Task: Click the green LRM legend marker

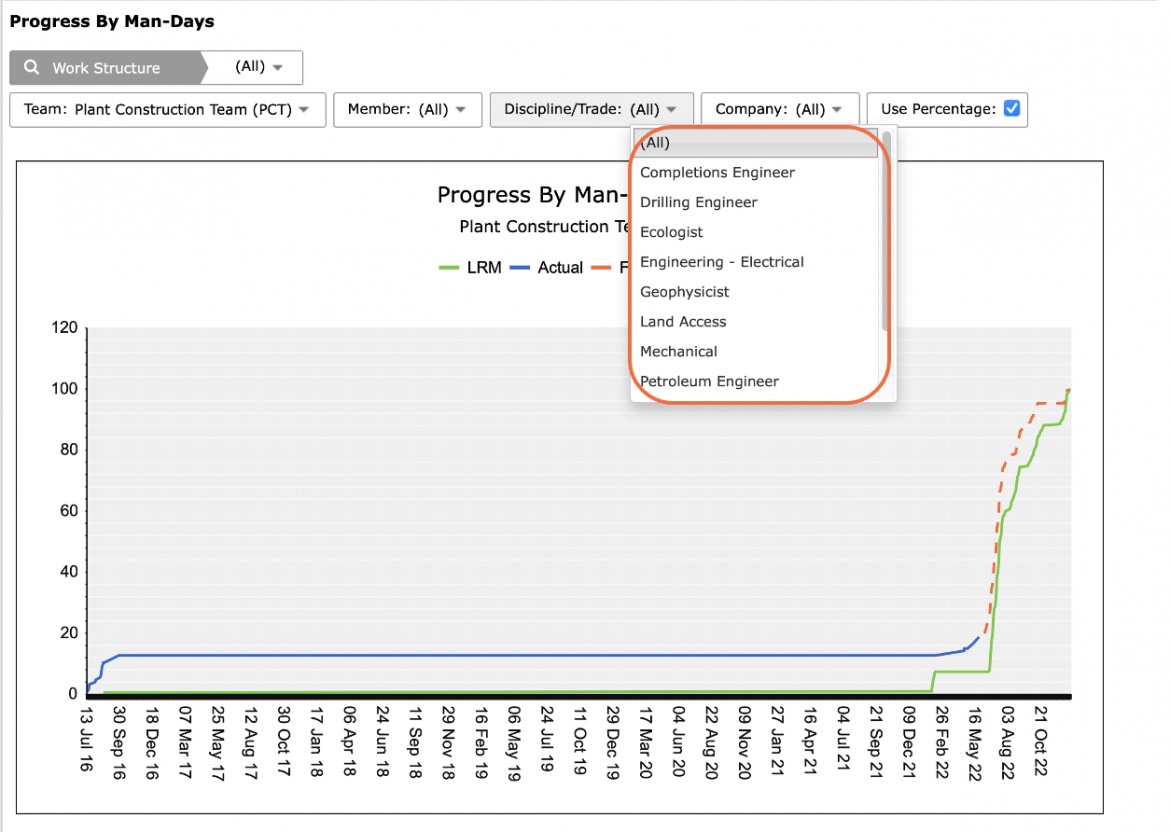Action: pyautogui.click(x=448, y=267)
